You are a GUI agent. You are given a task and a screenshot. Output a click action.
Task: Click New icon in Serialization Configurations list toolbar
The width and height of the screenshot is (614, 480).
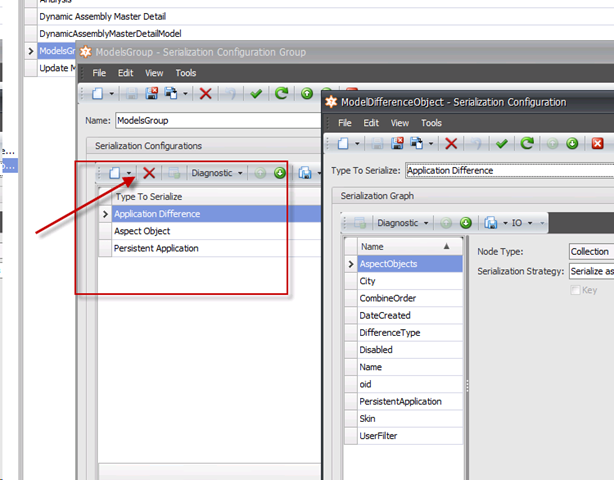coord(115,173)
